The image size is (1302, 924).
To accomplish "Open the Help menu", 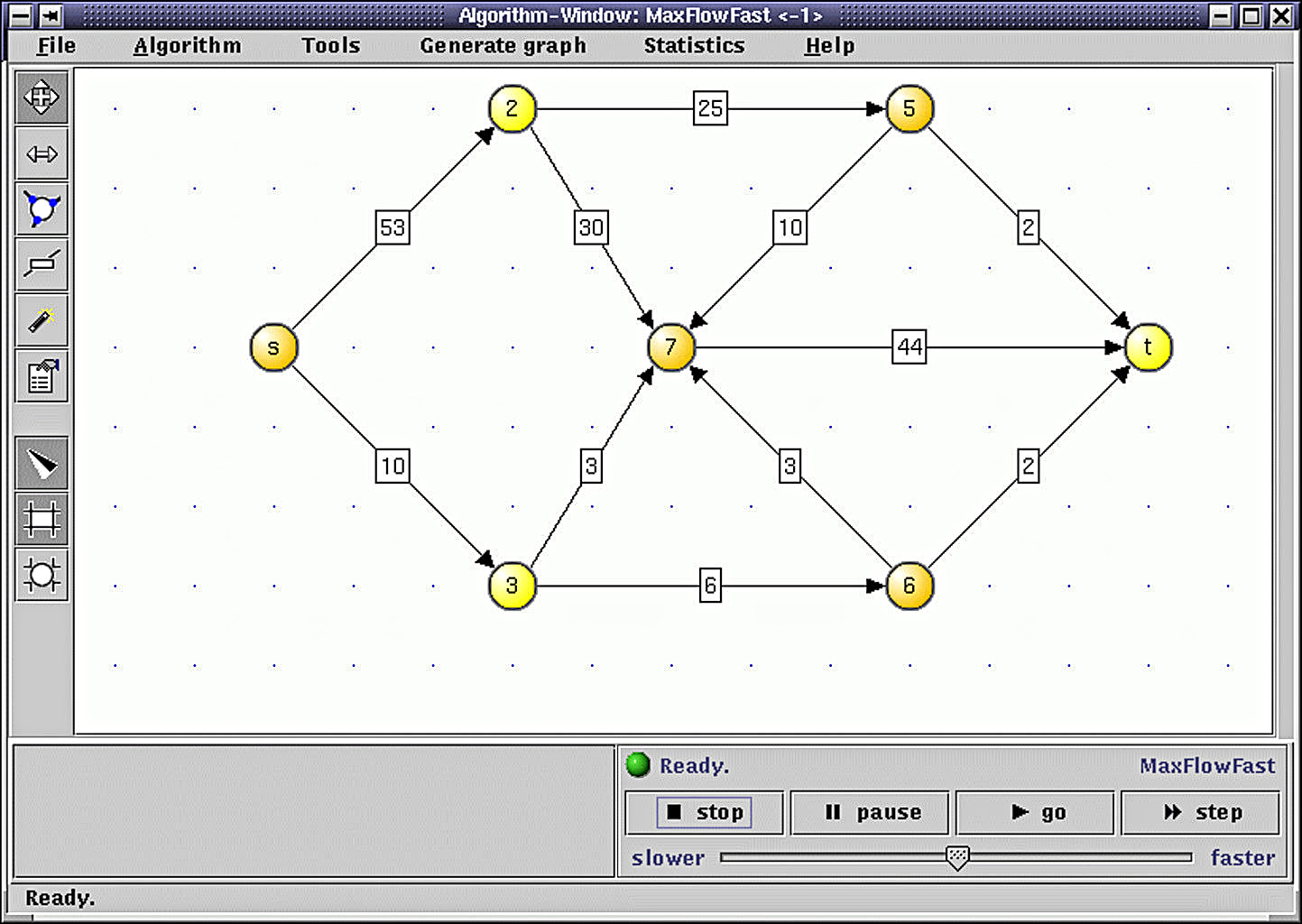I will 829,46.
